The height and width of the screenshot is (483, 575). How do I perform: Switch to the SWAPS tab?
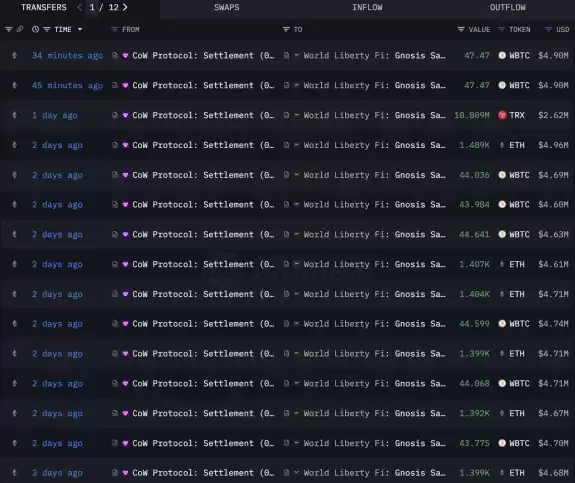click(227, 7)
